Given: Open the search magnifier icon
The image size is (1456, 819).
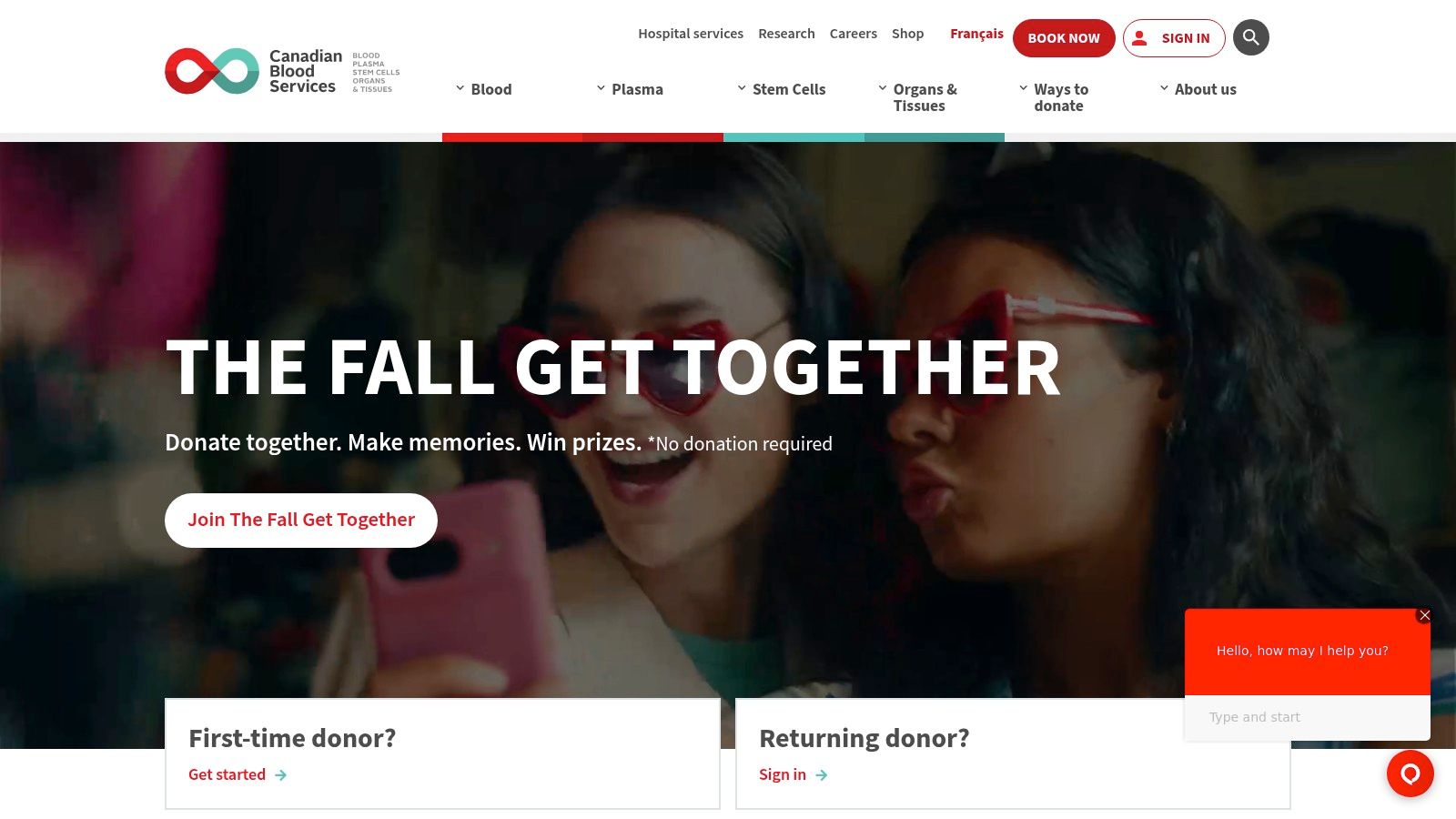Looking at the screenshot, I should [x=1250, y=37].
